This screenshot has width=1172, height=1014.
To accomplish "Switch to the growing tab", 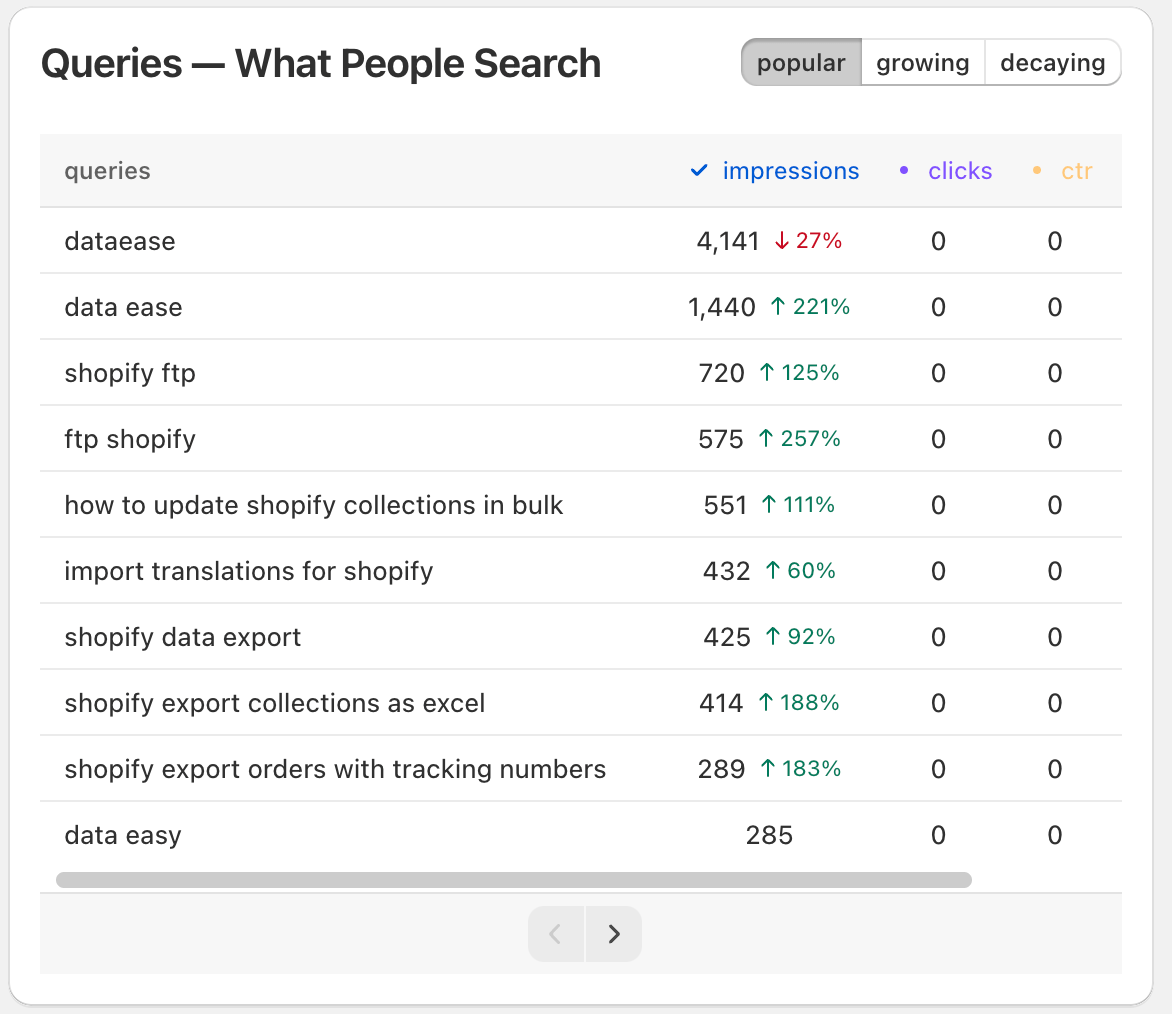I will pos(922,63).
